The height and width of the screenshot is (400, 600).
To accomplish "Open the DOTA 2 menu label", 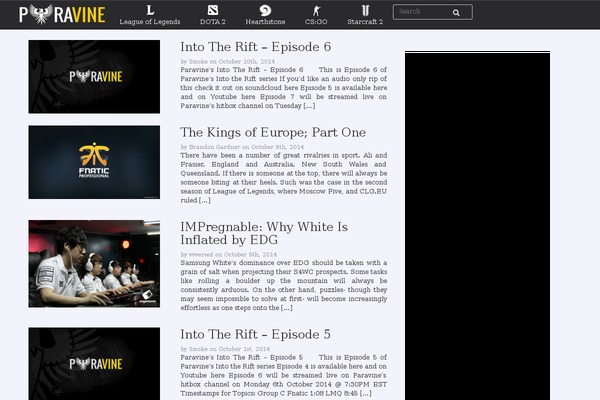I will click(x=213, y=22).
